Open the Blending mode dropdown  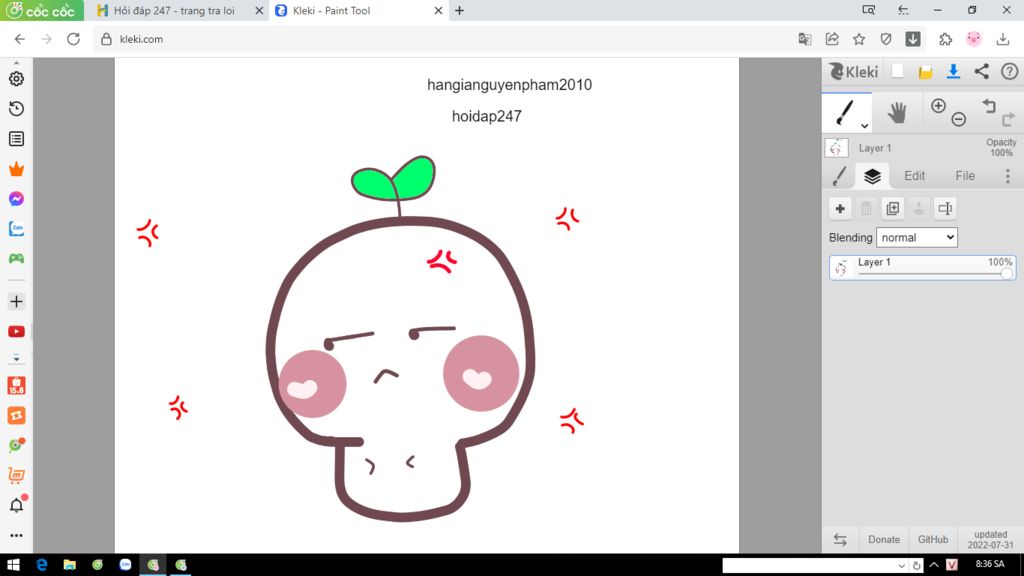point(917,238)
